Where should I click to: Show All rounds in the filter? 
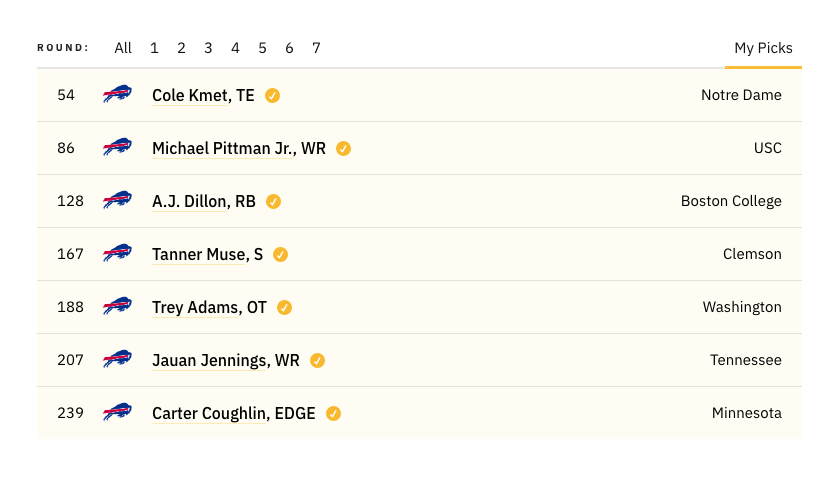click(123, 48)
